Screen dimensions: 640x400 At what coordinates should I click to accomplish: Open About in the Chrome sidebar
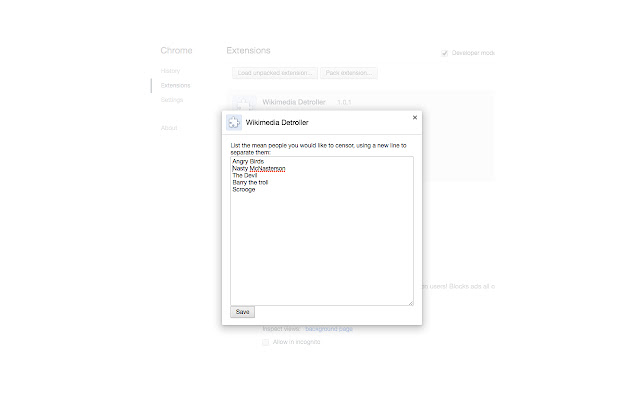169,128
